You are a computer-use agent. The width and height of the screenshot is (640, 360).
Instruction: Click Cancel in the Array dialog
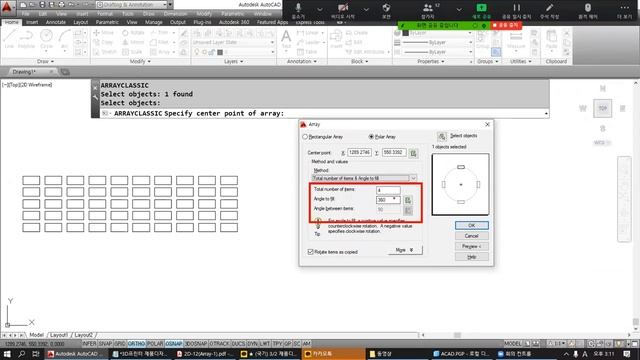[x=471, y=236]
